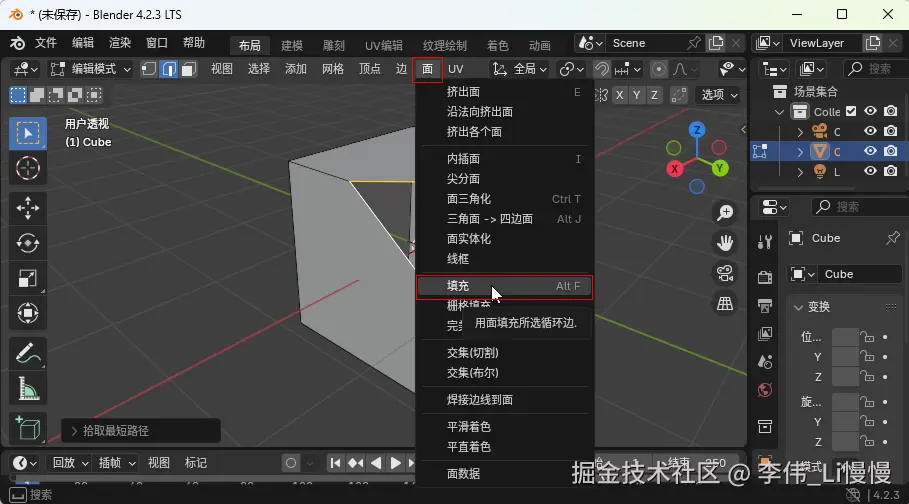The width and height of the screenshot is (909, 504).
Task: Click the Scene name field
Action: click(646, 43)
